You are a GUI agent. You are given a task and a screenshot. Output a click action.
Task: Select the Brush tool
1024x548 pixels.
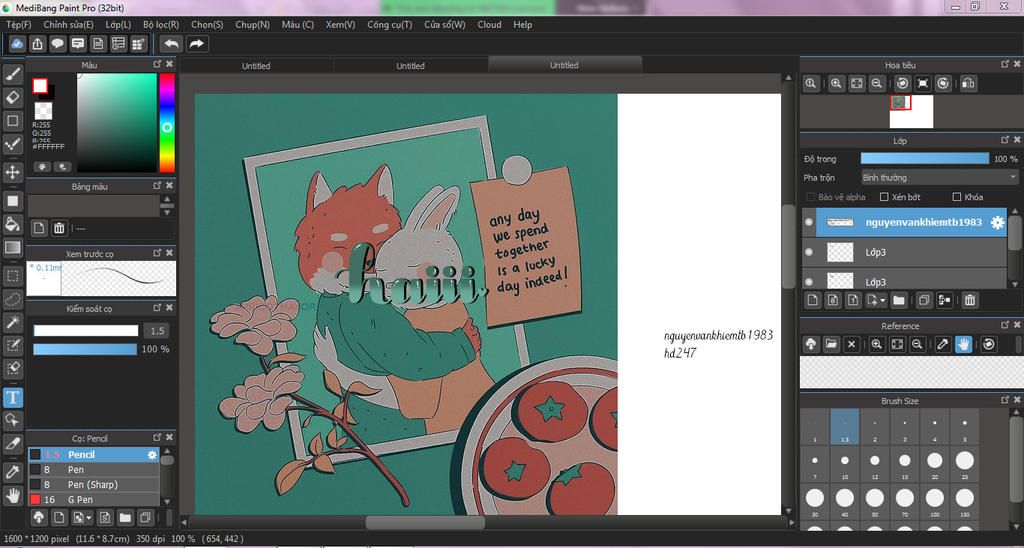click(12, 73)
